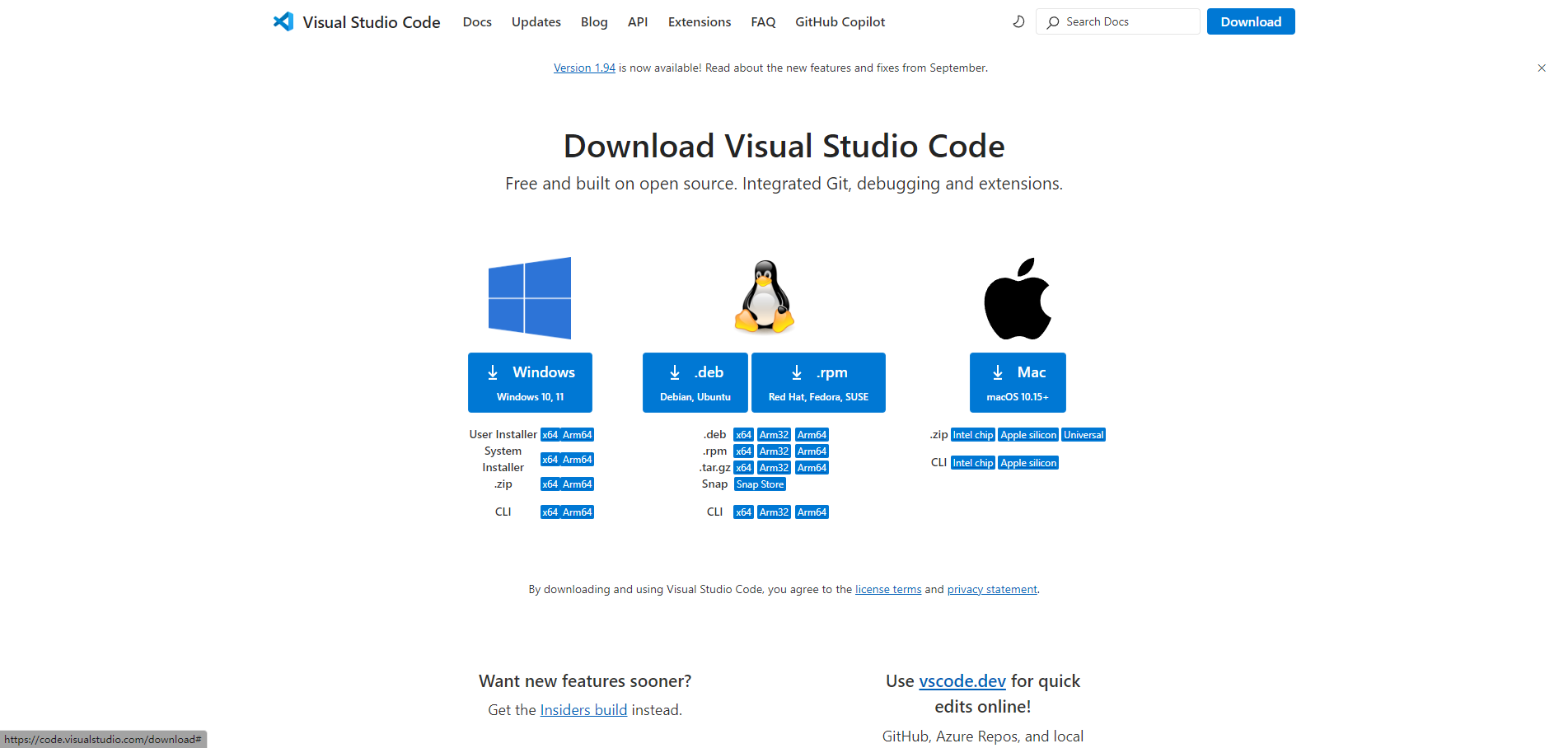The image size is (1568, 748).
Task: Select Arm32 in the Linux .deb row
Action: click(x=775, y=435)
